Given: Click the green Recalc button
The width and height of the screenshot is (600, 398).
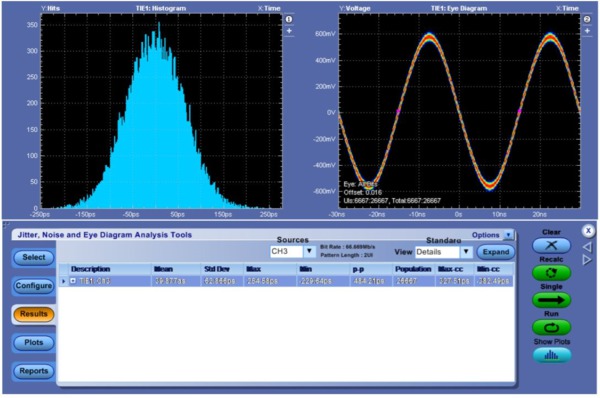Looking at the screenshot, I should (551, 272).
